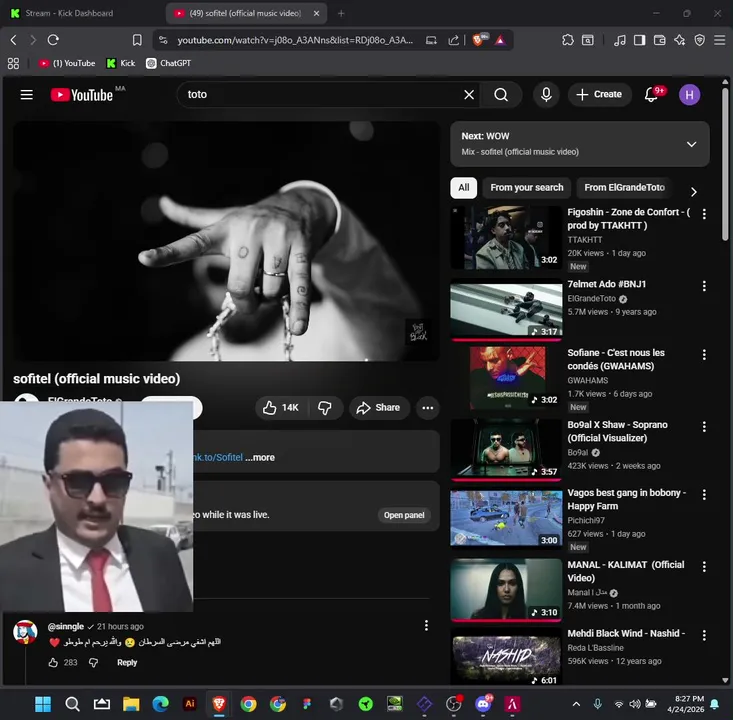Open YouTube bookmark in bookmarks bar
This screenshot has height=720, width=733.
click(67, 63)
